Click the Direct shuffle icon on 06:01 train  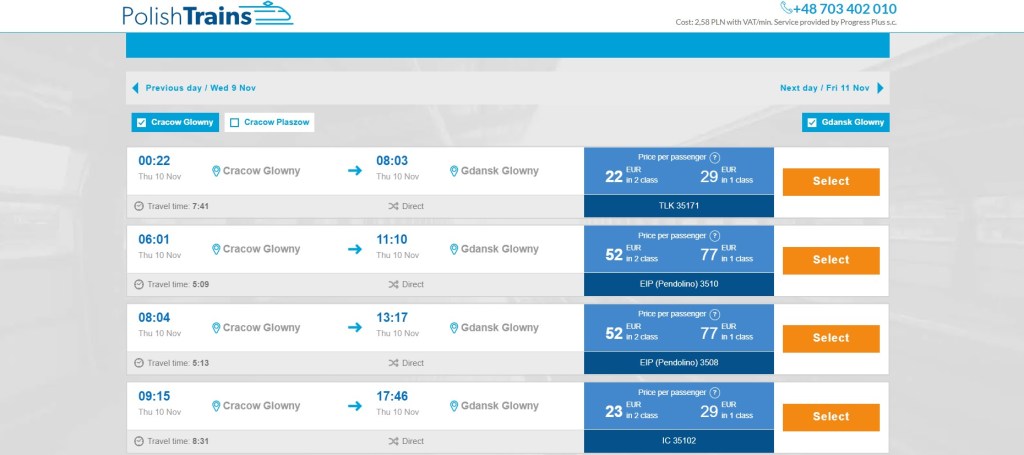click(393, 284)
